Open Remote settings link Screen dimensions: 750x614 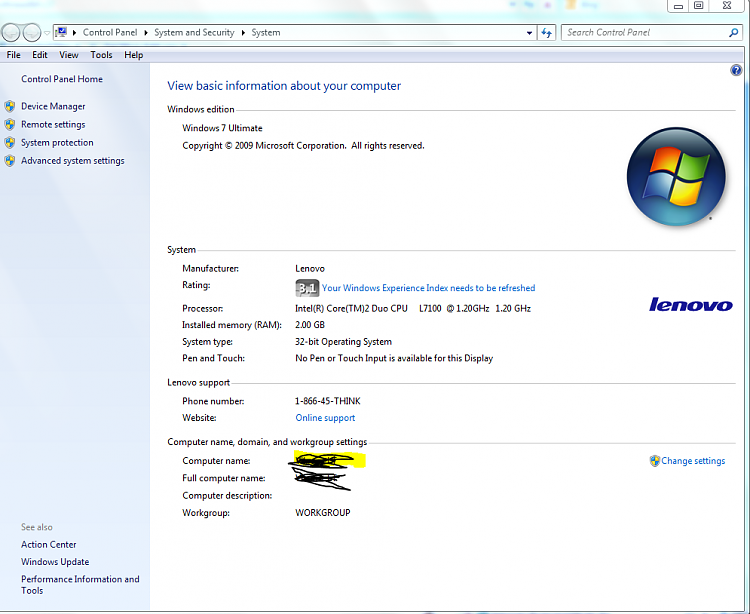click(x=53, y=124)
